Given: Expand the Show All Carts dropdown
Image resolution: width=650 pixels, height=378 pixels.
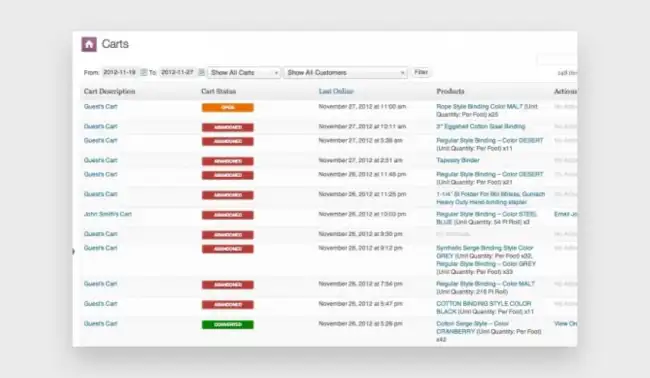Looking at the screenshot, I should 244,73.
